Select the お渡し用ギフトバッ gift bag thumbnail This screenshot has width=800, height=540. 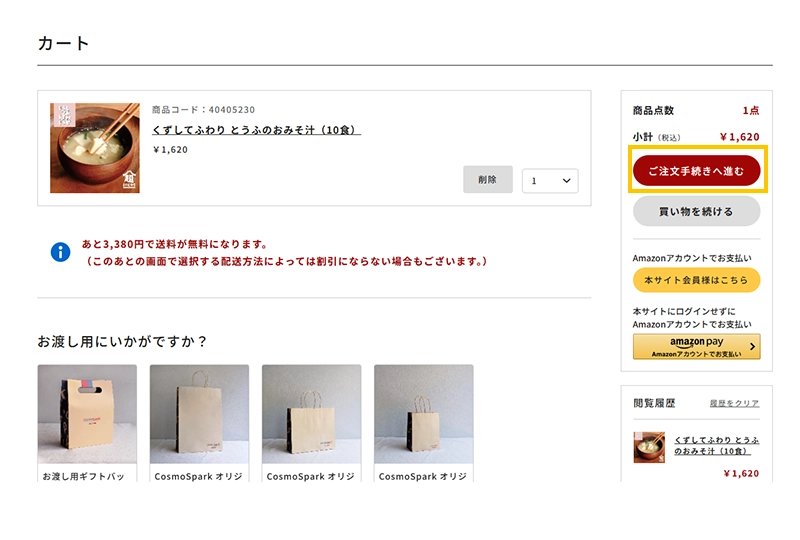87,414
